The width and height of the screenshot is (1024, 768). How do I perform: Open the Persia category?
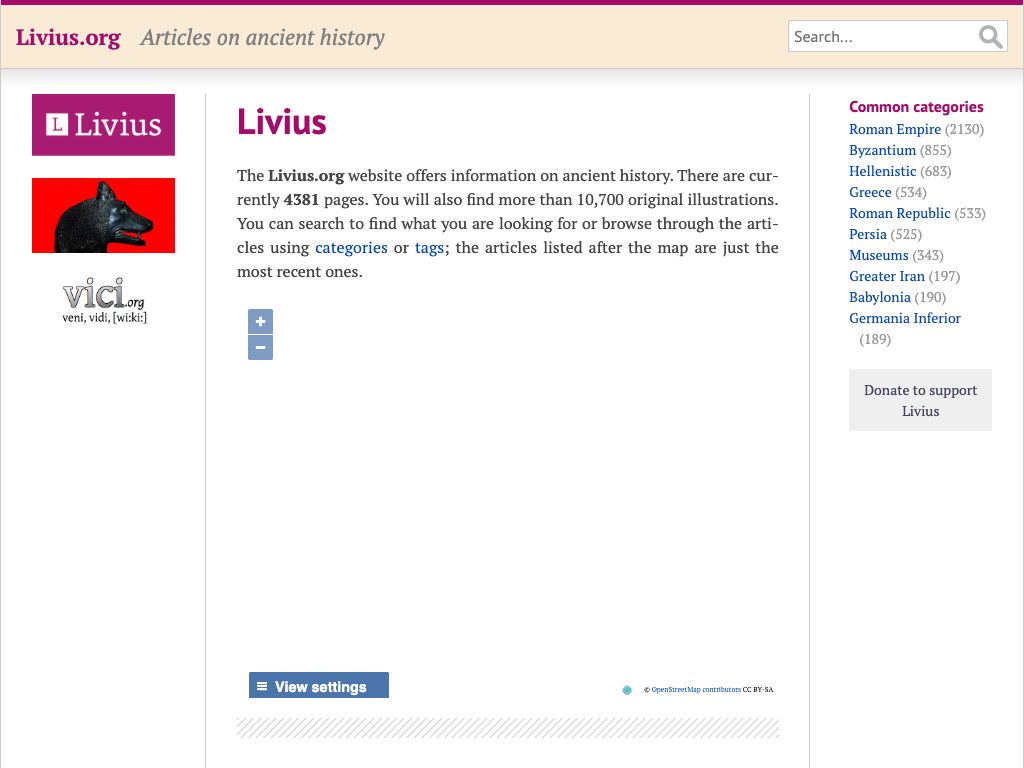click(867, 234)
